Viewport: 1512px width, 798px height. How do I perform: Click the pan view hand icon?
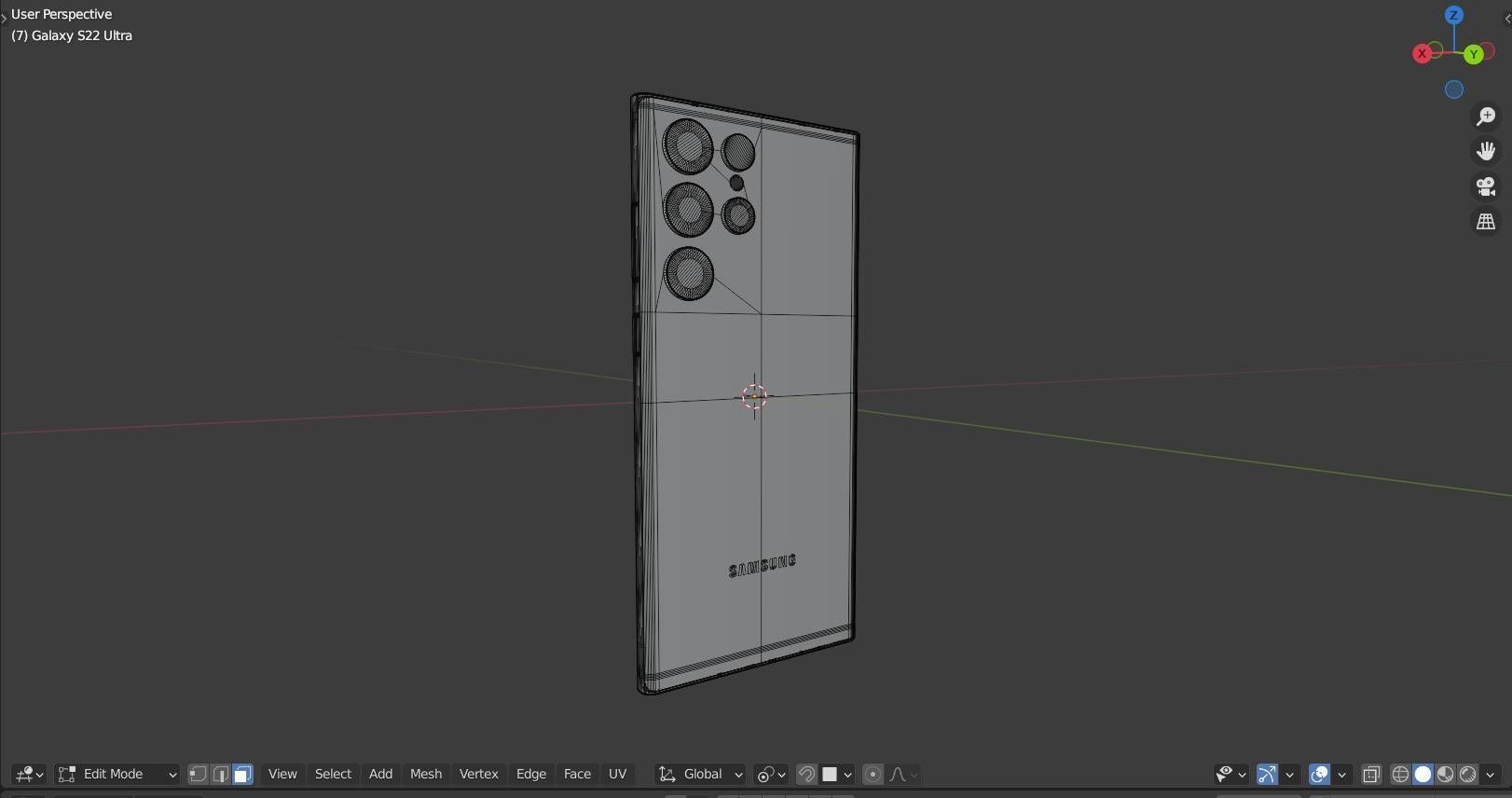click(1486, 151)
